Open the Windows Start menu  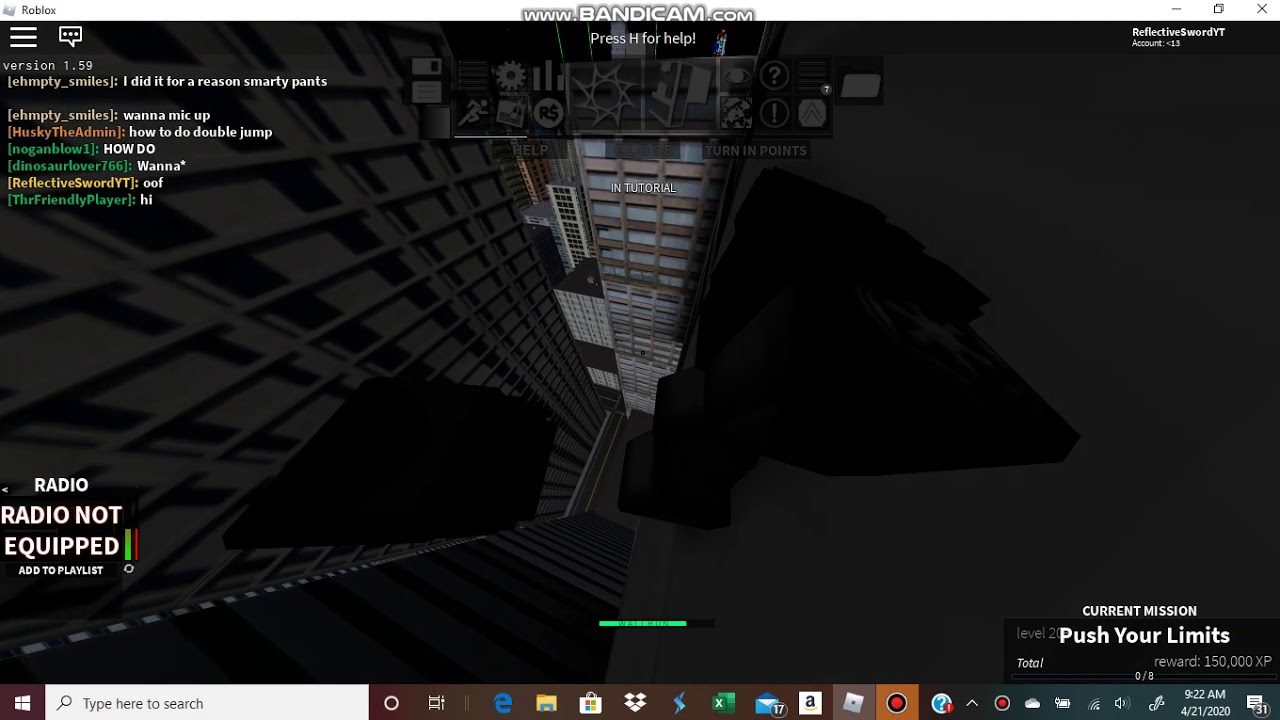(22, 703)
